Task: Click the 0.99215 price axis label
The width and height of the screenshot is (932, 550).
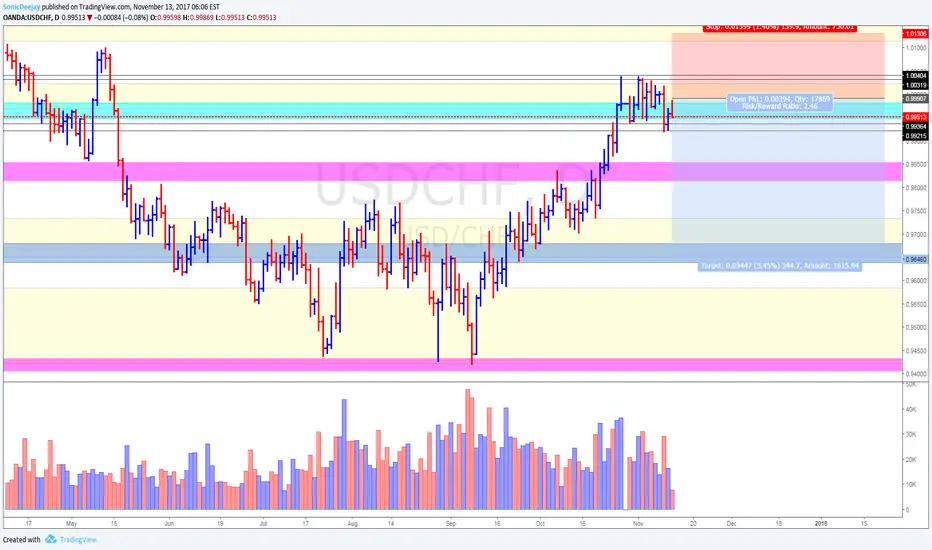Action: coord(916,136)
